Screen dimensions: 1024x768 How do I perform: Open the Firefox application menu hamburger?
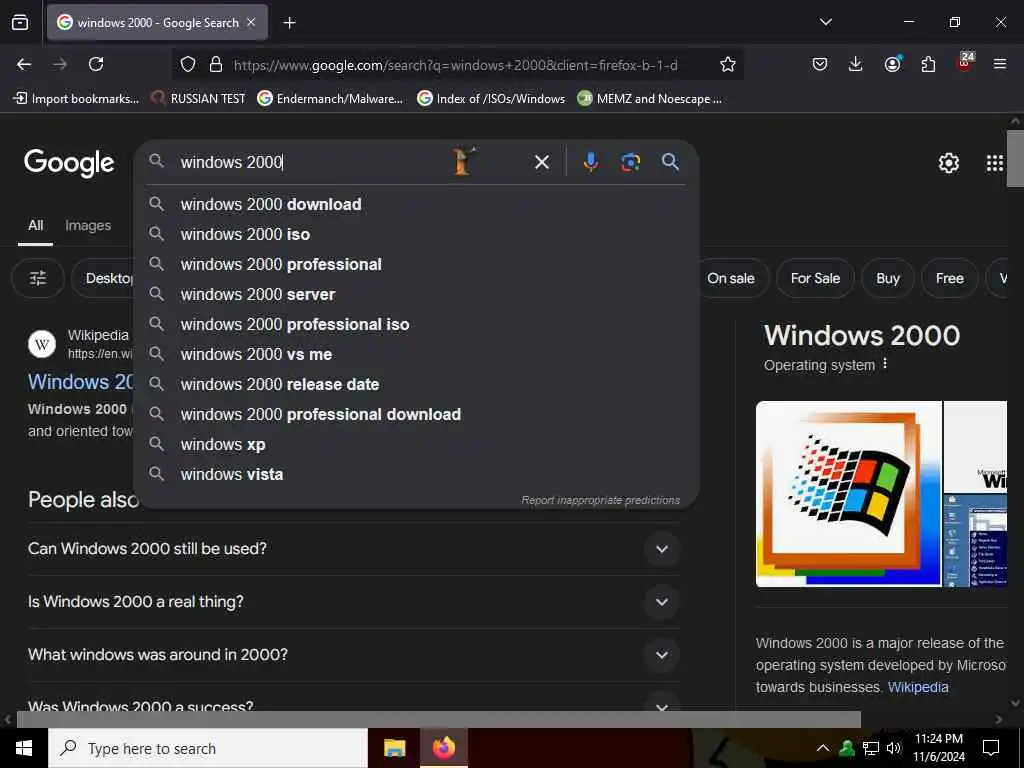tap(1000, 64)
